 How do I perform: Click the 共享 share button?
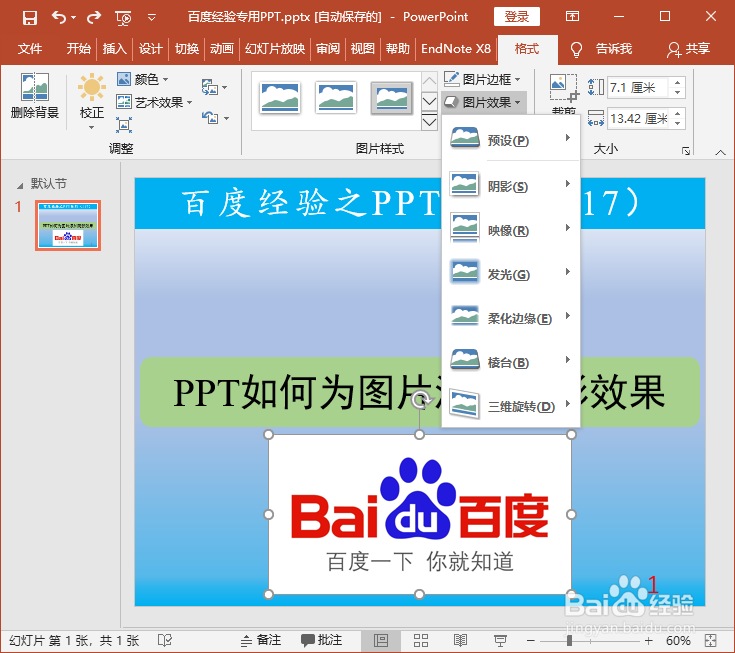[688, 49]
